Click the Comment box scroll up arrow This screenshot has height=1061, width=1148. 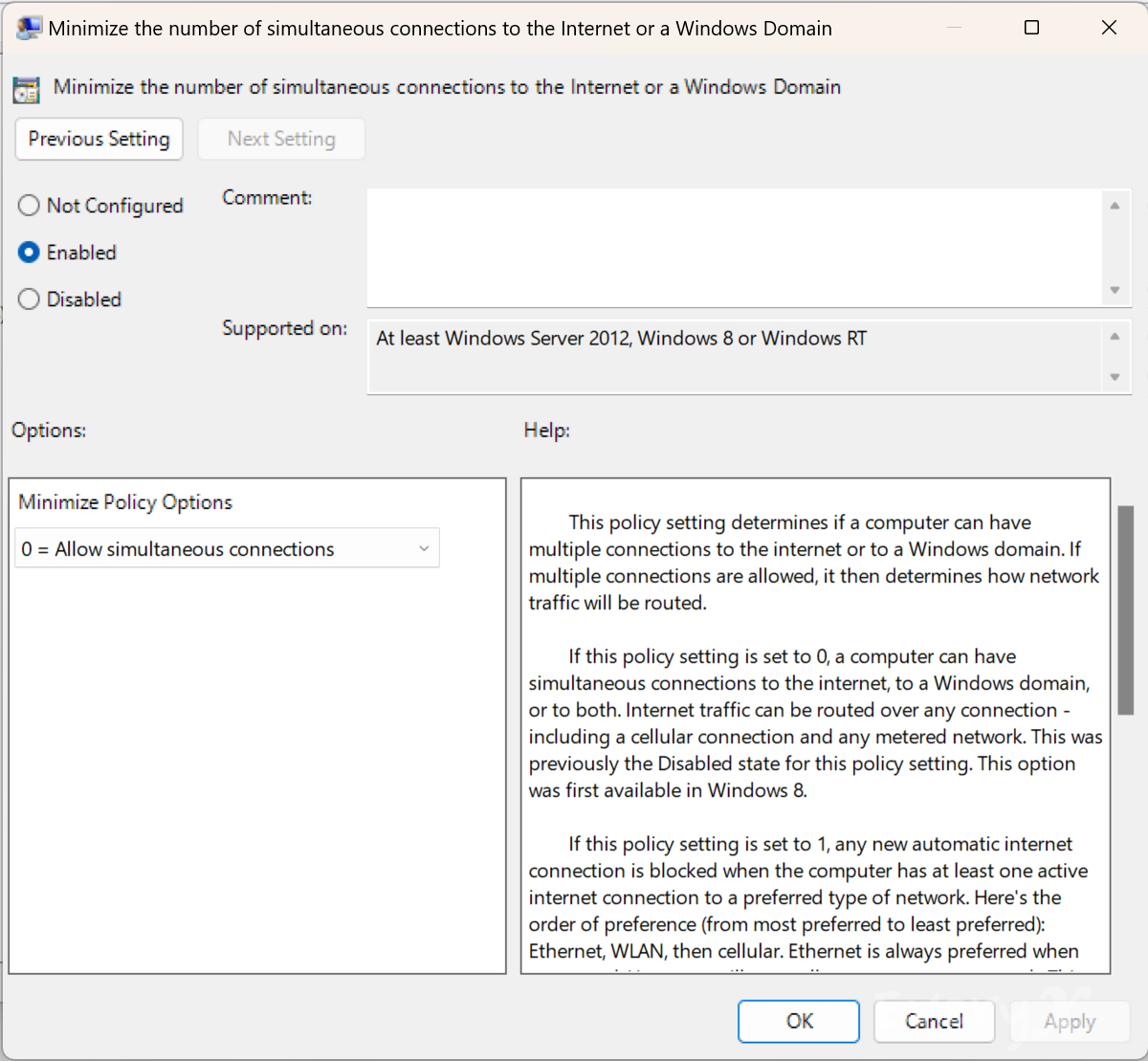tap(1115, 206)
